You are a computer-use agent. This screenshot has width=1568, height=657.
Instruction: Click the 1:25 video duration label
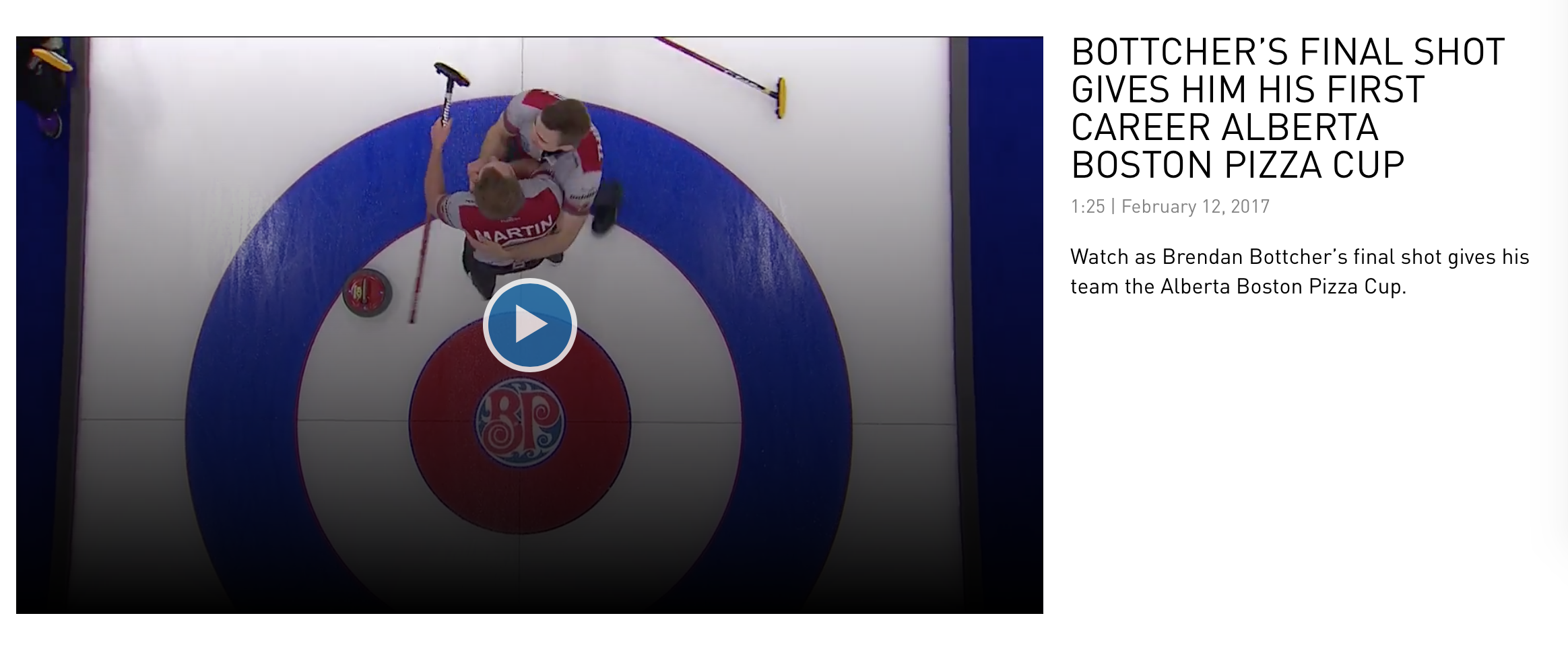coord(1087,206)
